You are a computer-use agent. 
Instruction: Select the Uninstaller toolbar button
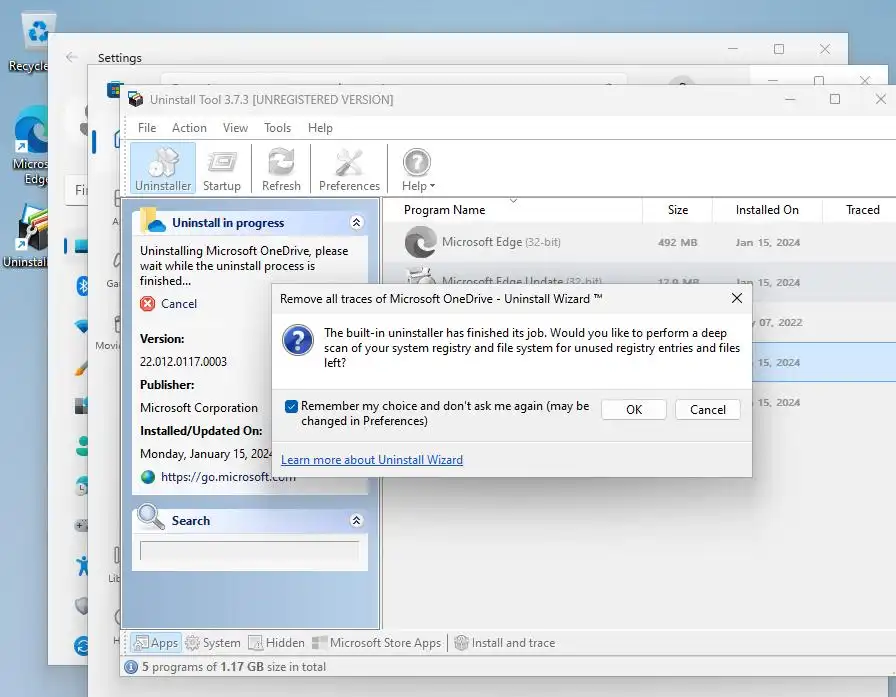[x=163, y=168]
